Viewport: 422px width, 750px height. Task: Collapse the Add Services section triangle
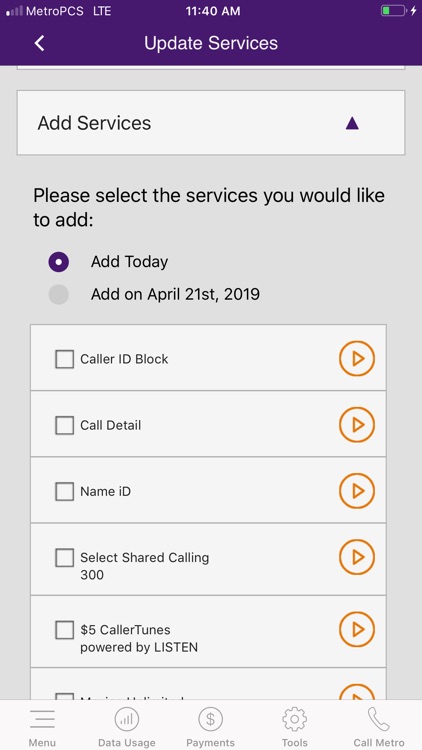(352, 123)
